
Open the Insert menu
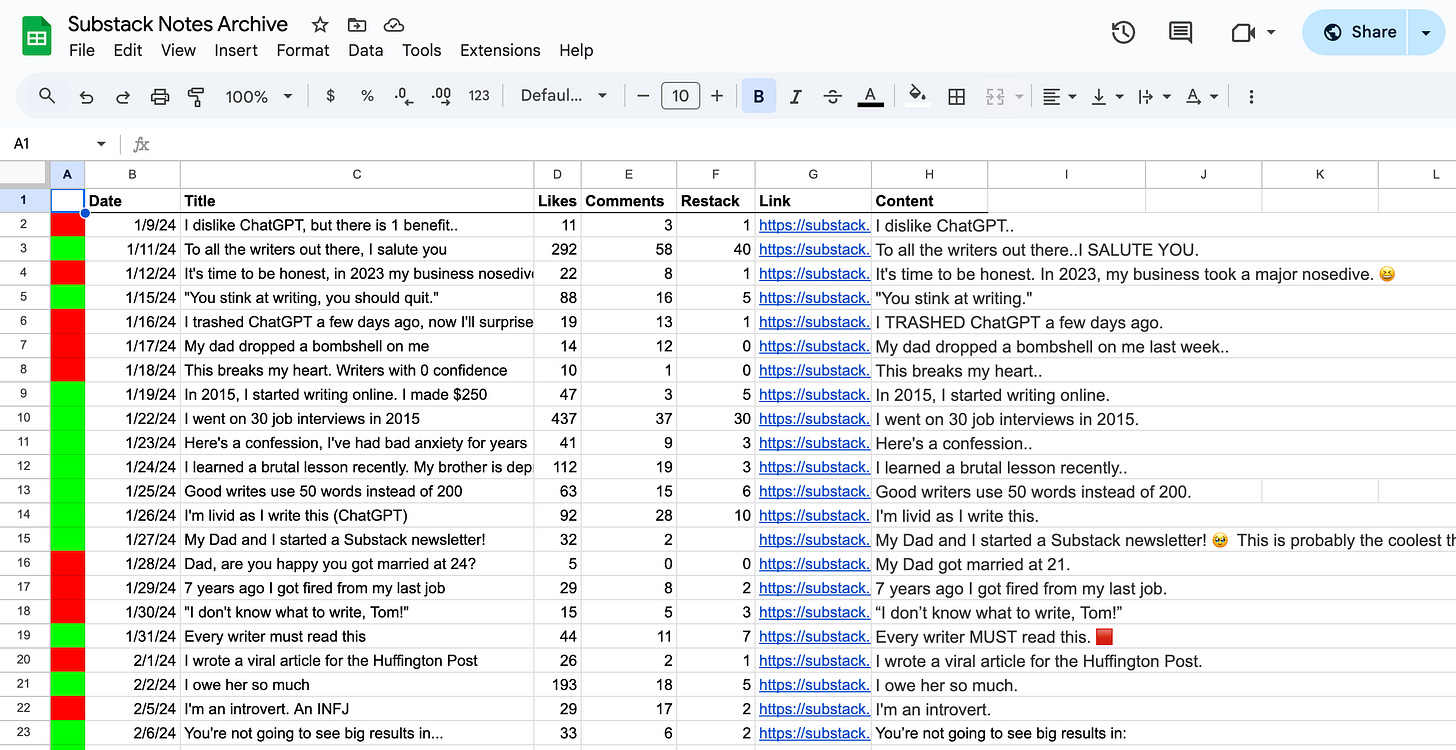[236, 50]
